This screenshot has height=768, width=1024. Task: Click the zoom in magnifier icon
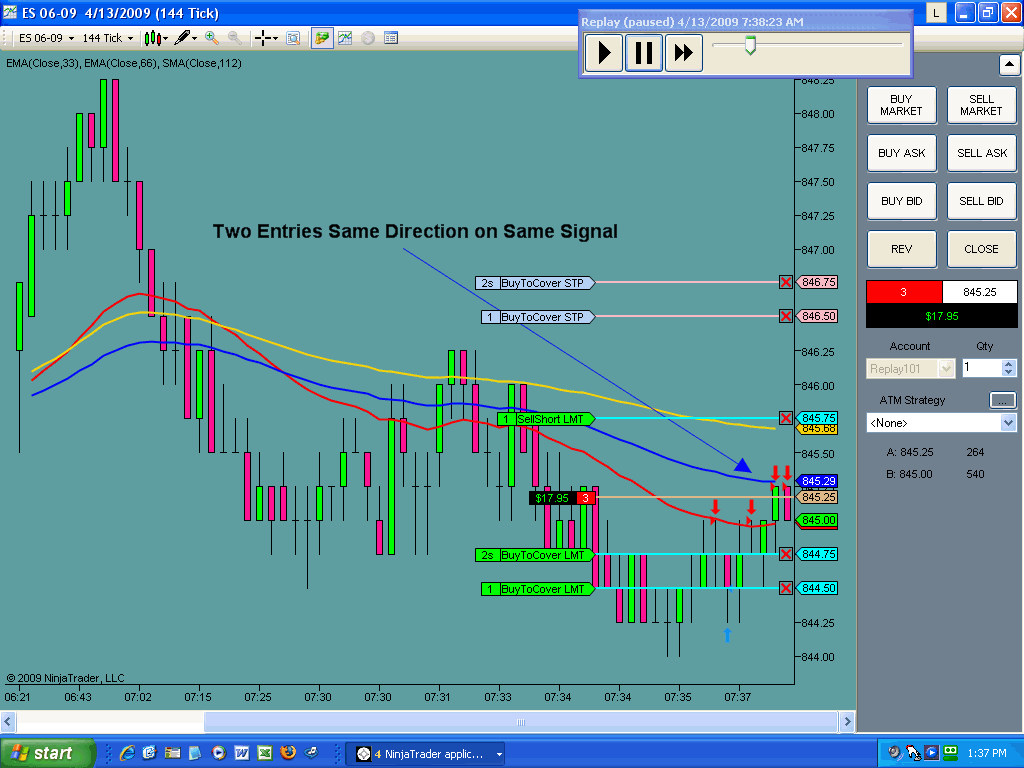click(212, 38)
